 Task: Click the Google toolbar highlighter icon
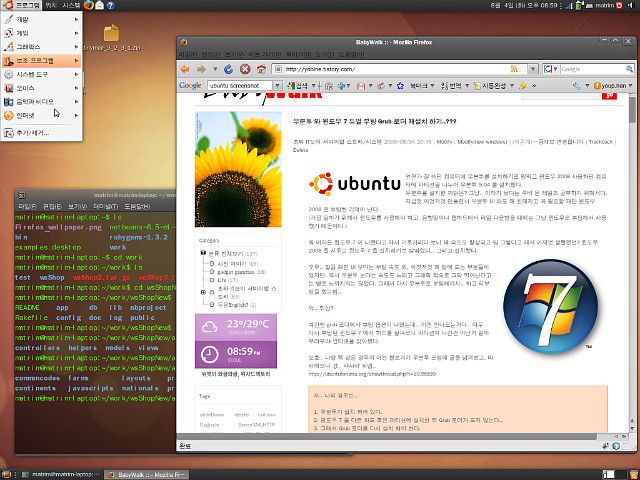click(522, 86)
